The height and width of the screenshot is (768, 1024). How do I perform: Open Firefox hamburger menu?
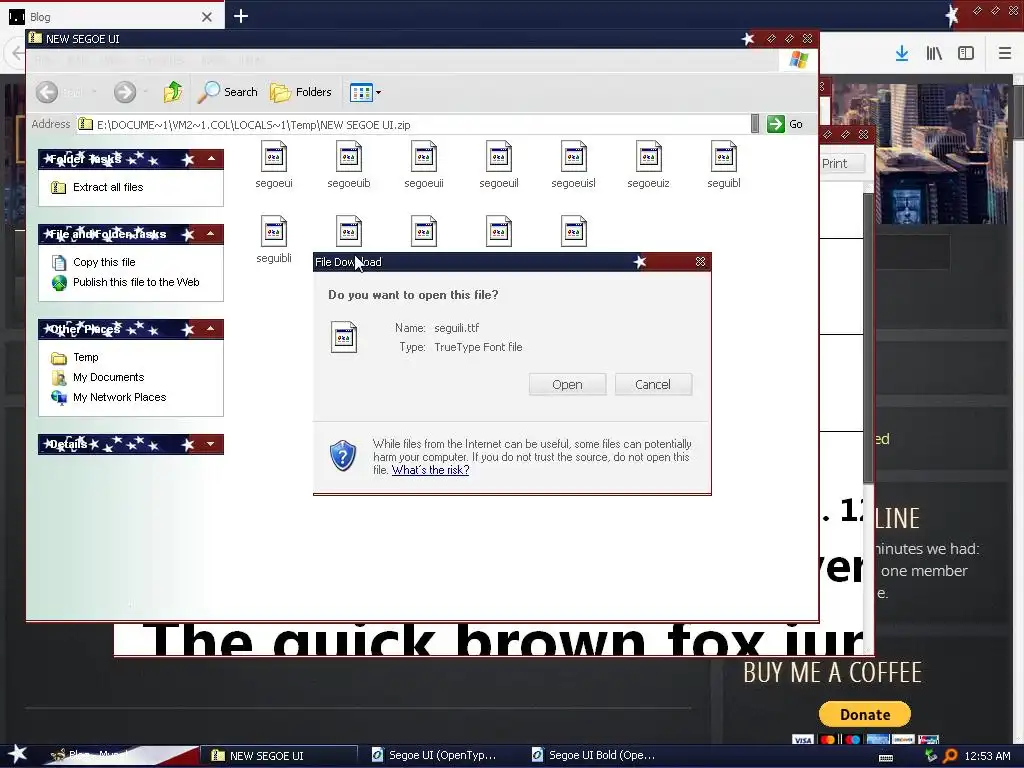pyautogui.click(x=1004, y=54)
